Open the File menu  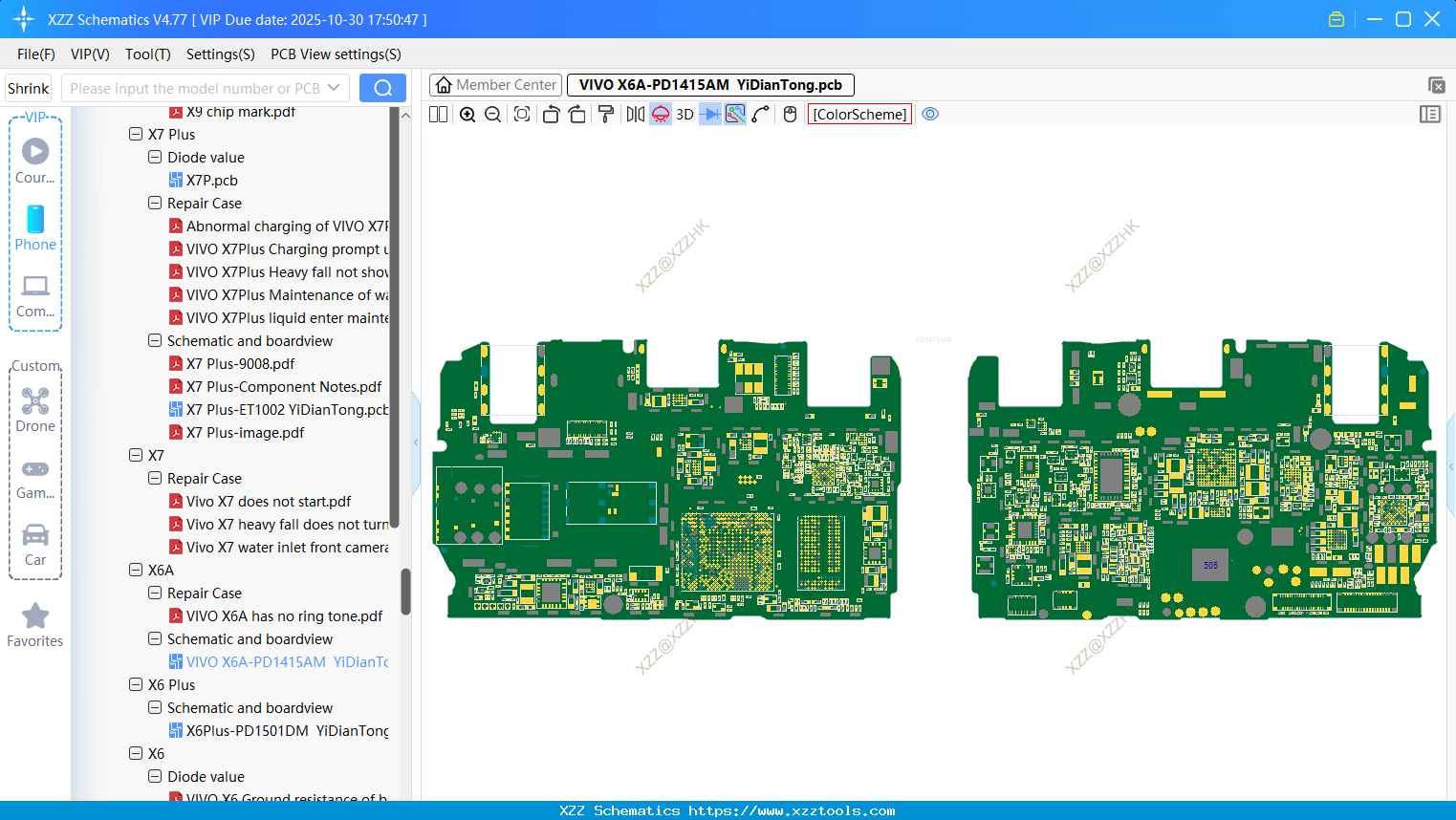click(36, 54)
